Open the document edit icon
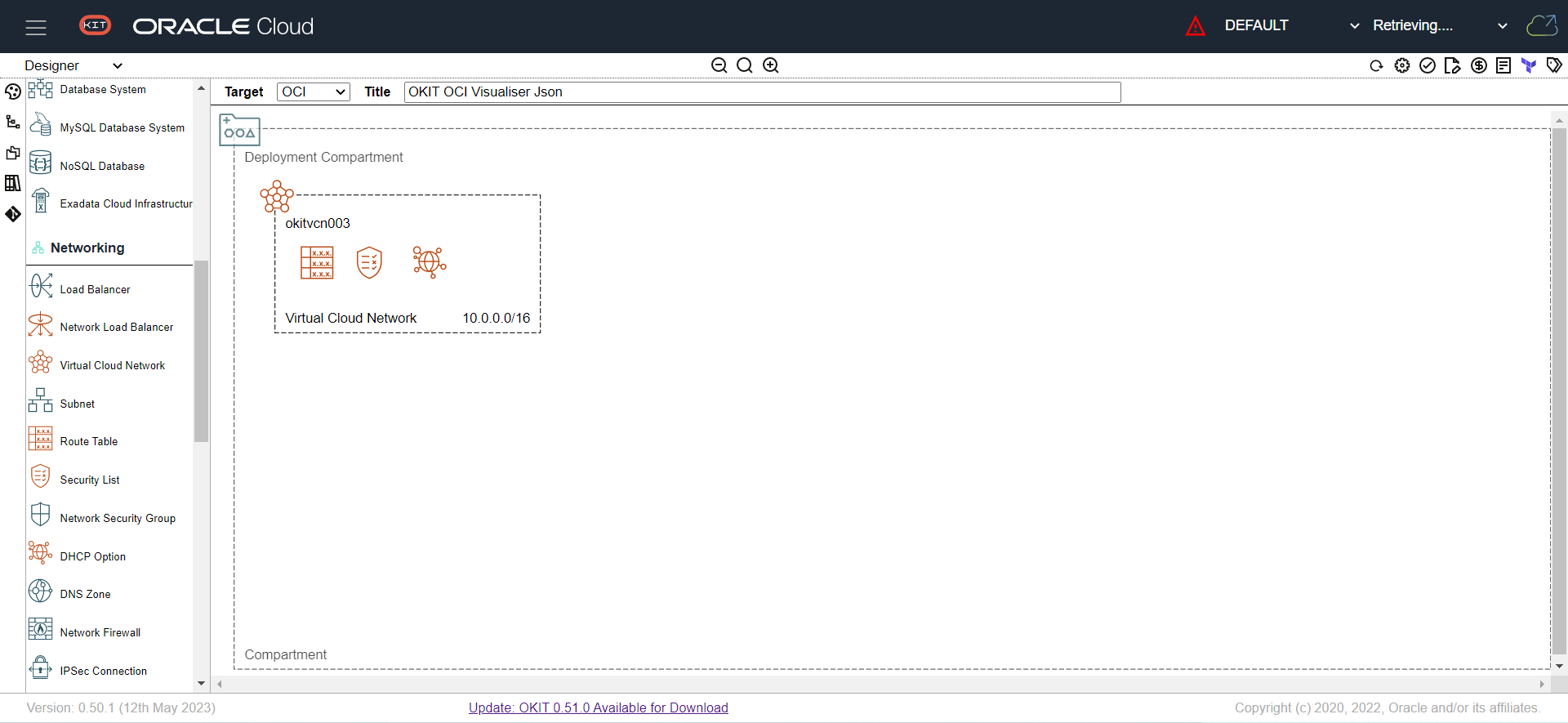The height and width of the screenshot is (723, 1568). coord(1453,65)
